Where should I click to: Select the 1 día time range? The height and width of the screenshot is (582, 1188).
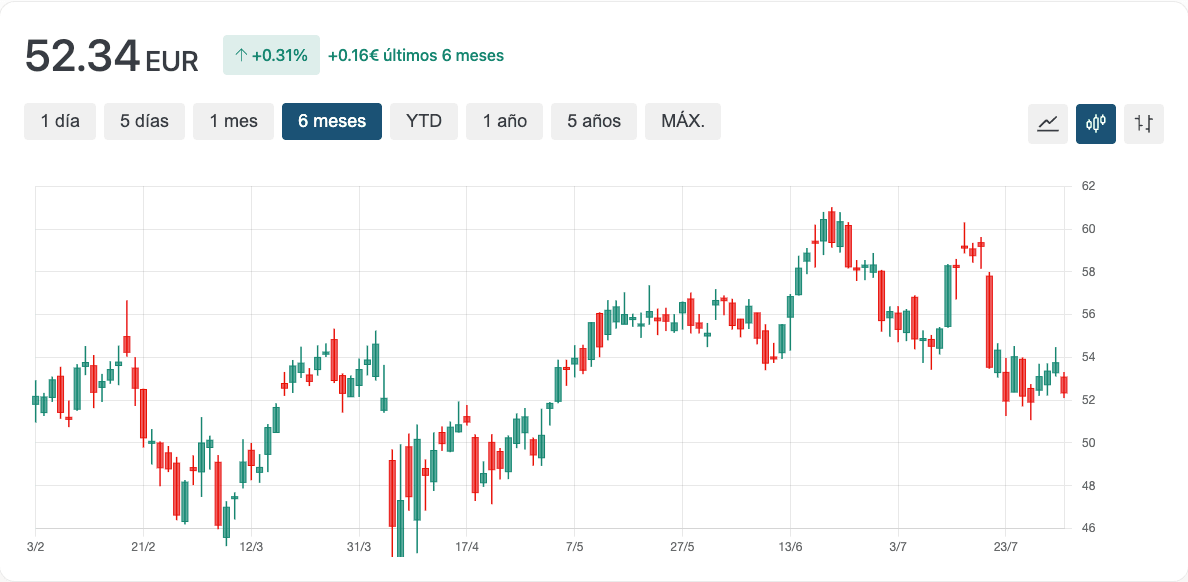pos(60,121)
